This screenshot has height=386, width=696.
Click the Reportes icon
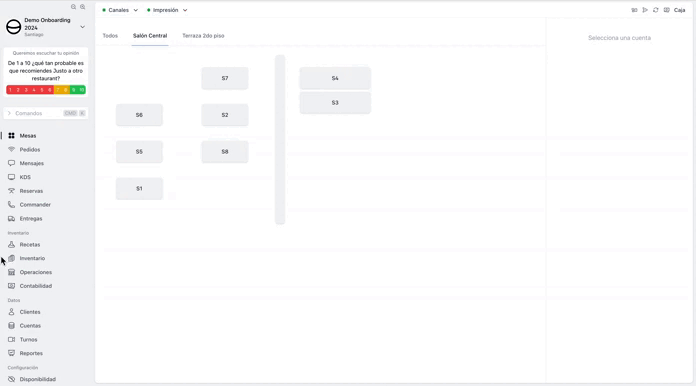pyautogui.click(x=12, y=353)
